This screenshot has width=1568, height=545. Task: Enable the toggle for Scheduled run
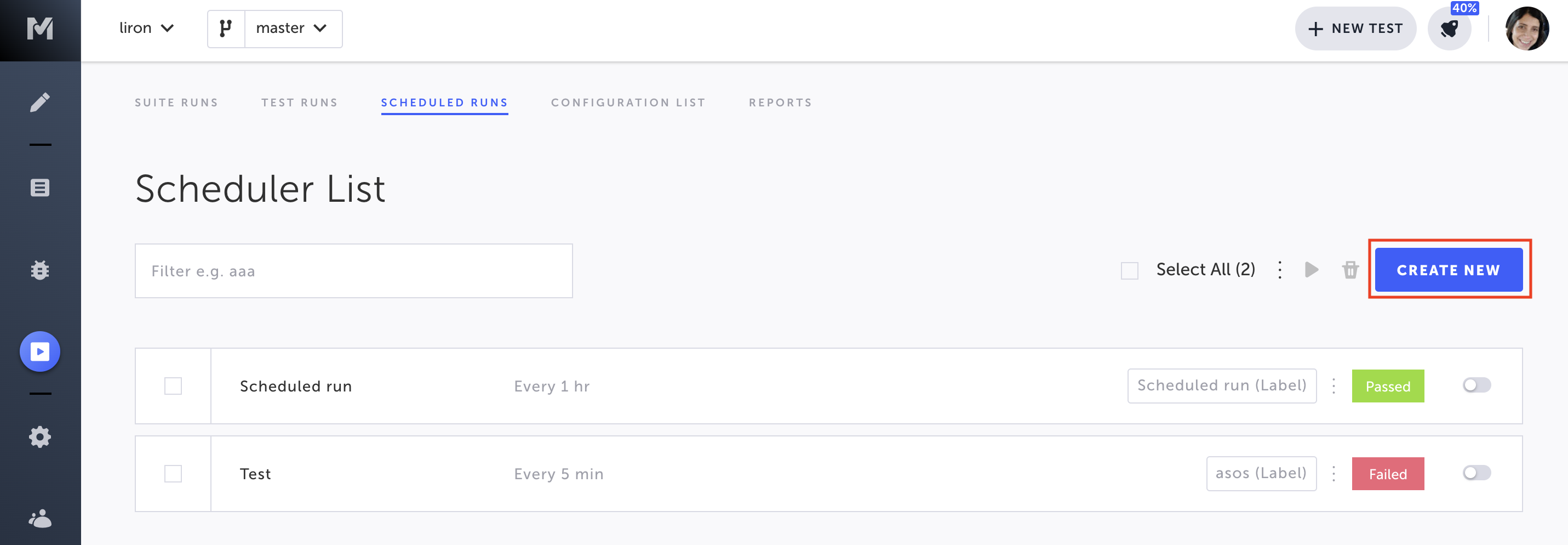(x=1477, y=385)
